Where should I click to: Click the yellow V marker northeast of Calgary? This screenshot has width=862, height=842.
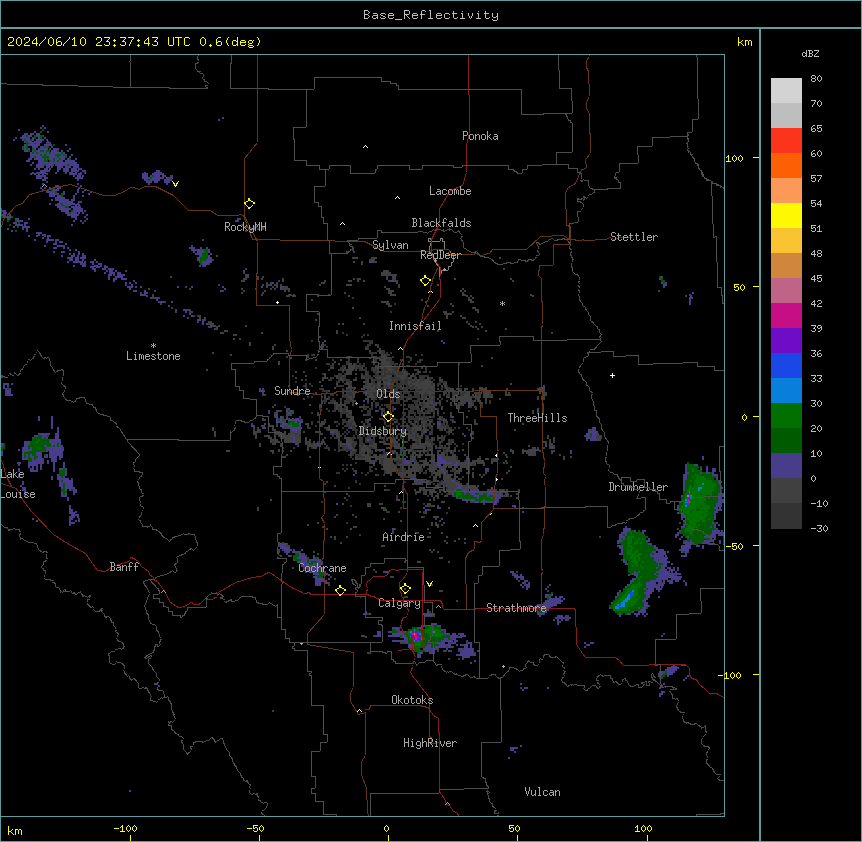[429, 584]
